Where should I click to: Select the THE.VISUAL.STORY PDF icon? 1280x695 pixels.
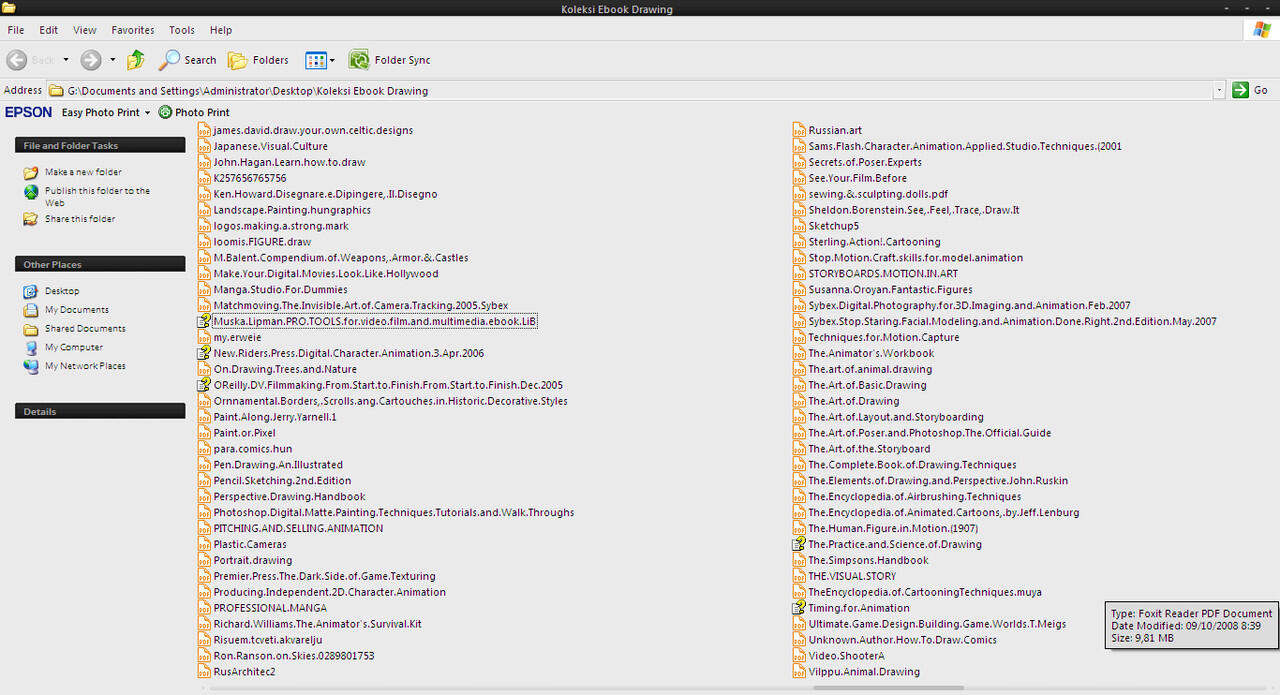coord(799,576)
